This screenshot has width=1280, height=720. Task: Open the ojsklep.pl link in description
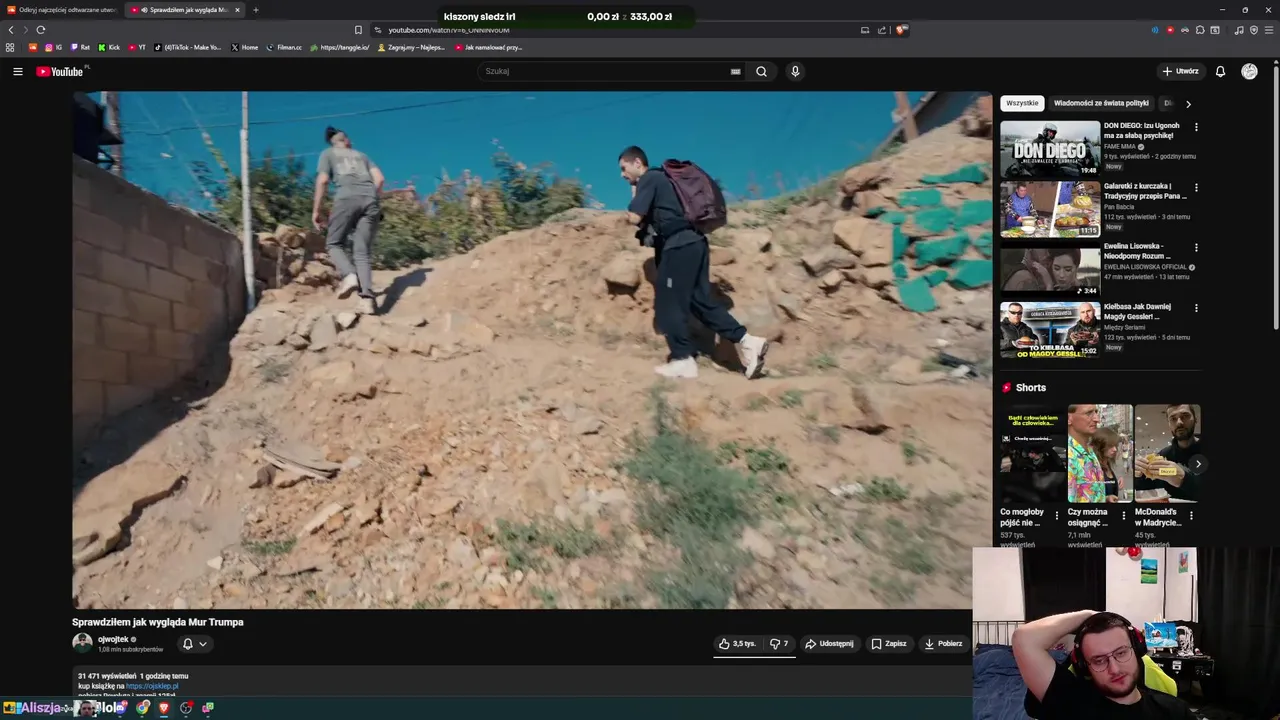coord(152,686)
